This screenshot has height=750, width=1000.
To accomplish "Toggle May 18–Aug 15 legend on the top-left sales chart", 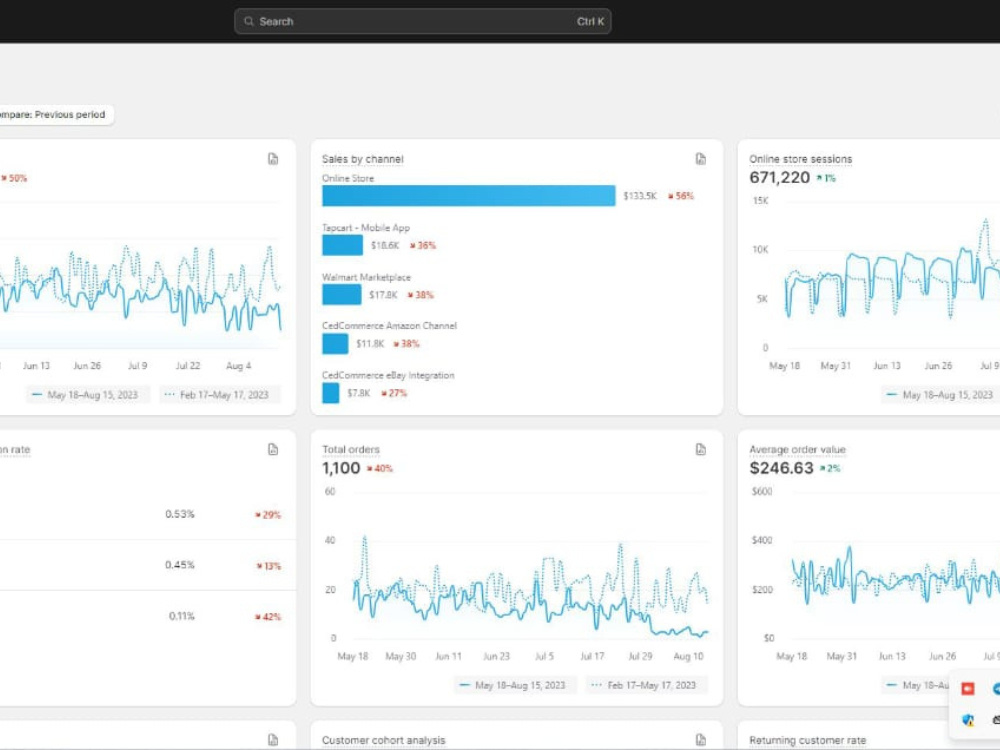I will tap(88, 395).
